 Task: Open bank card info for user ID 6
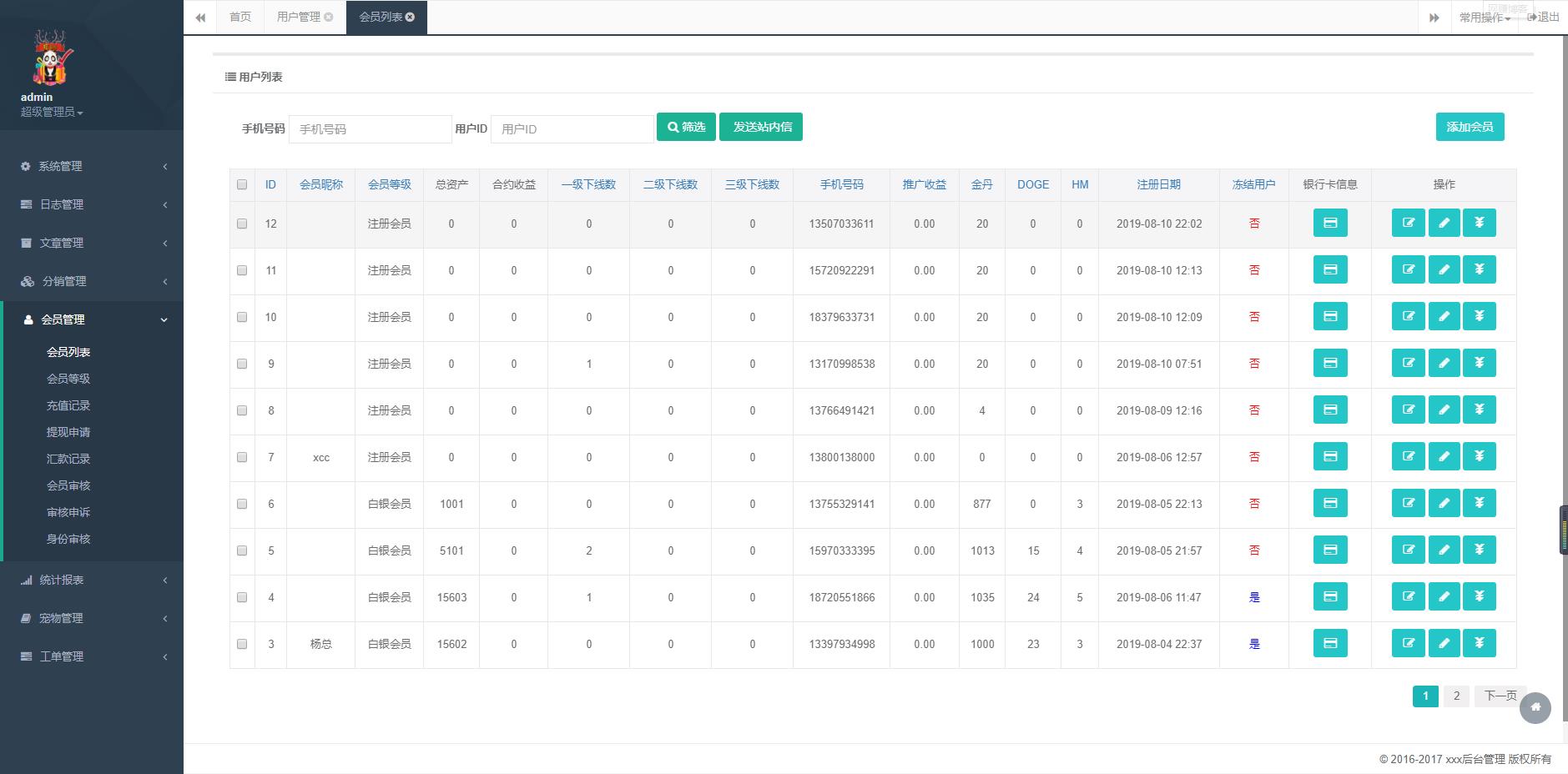click(x=1330, y=503)
